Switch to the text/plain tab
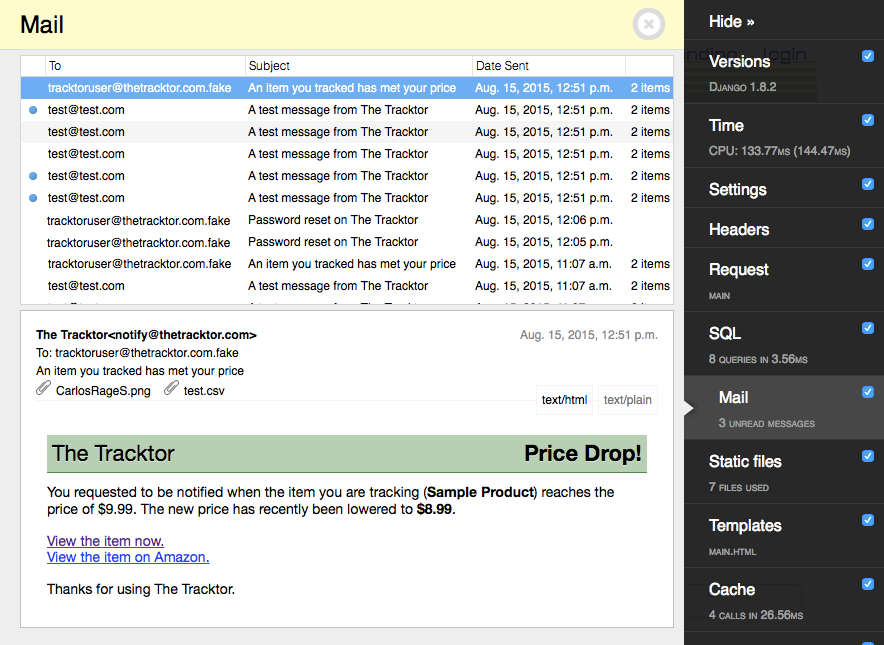884x645 pixels. 627,400
